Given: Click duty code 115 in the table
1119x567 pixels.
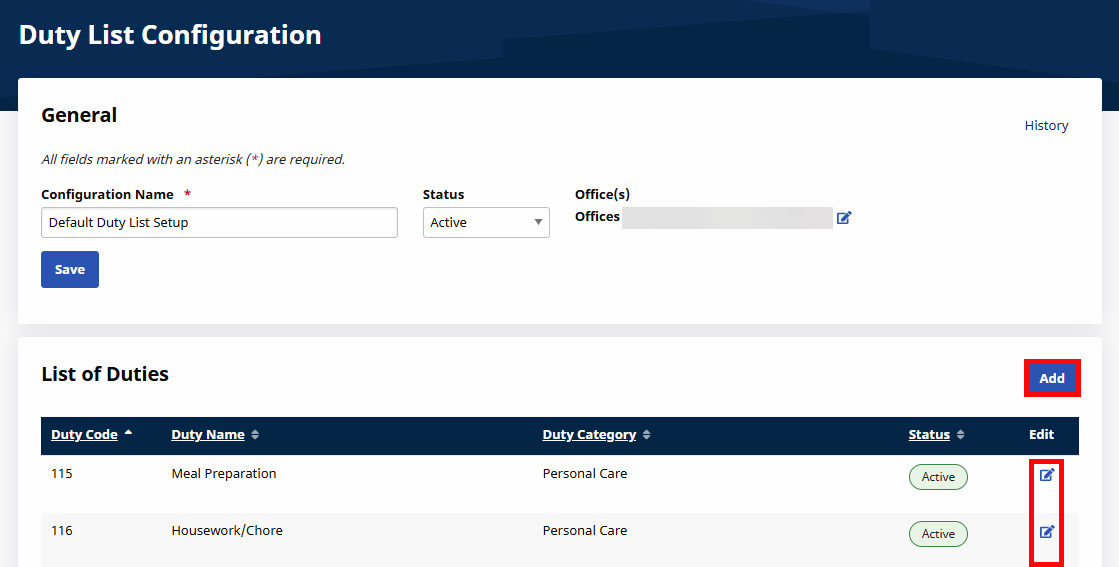Looking at the screenshot, I should pos(62,474).
